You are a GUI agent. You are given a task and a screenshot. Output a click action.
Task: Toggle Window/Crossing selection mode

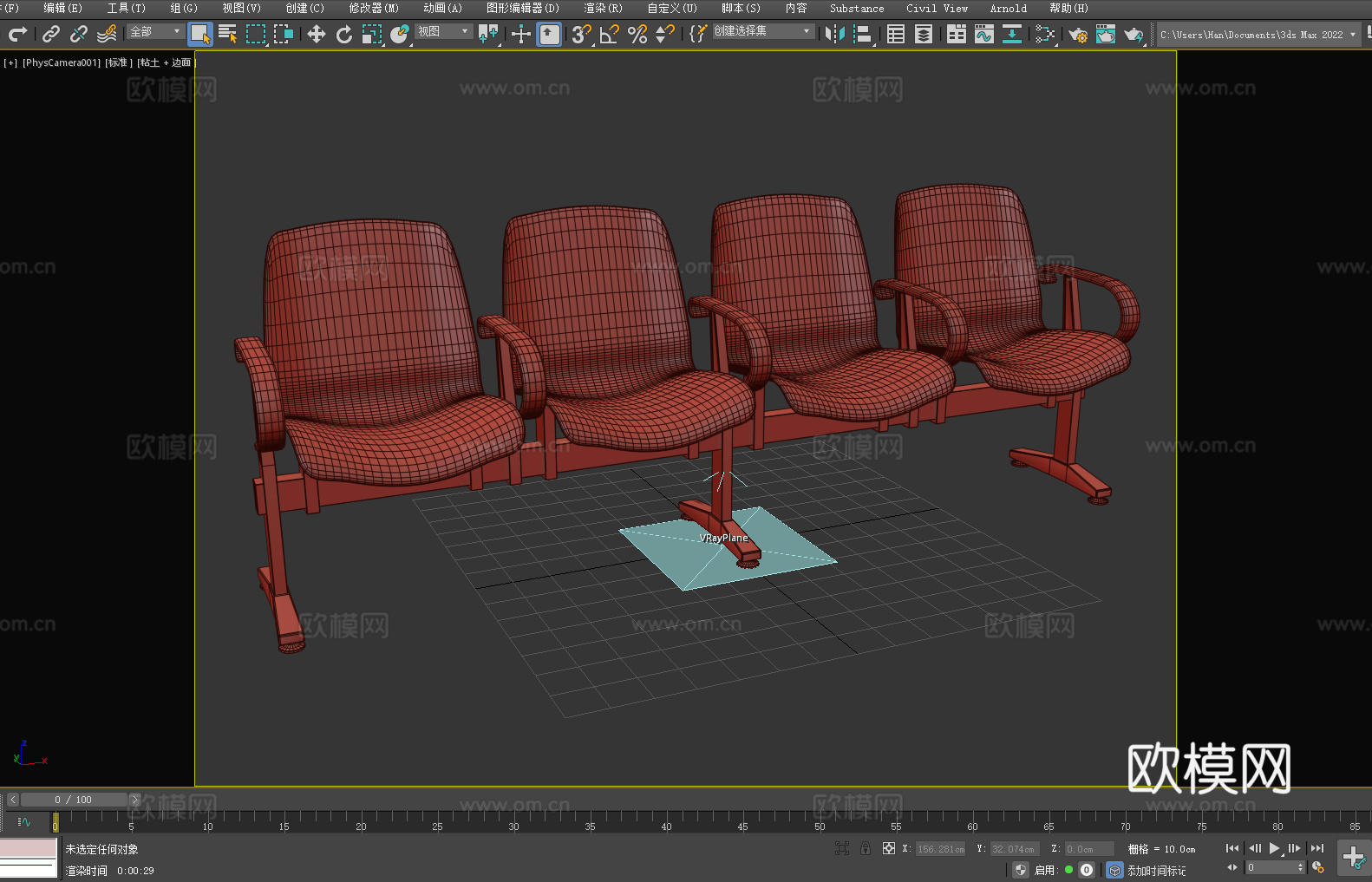[x=284, y=34]
